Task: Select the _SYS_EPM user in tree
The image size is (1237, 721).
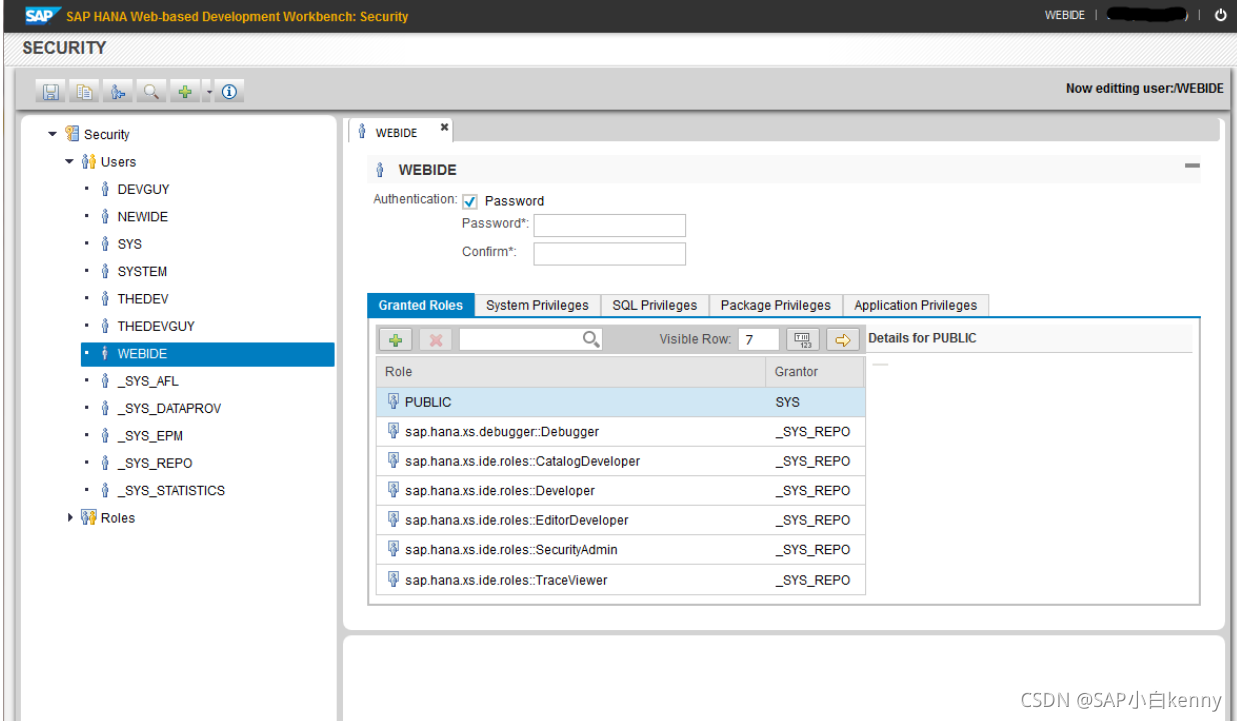Action: click(150, 436)
